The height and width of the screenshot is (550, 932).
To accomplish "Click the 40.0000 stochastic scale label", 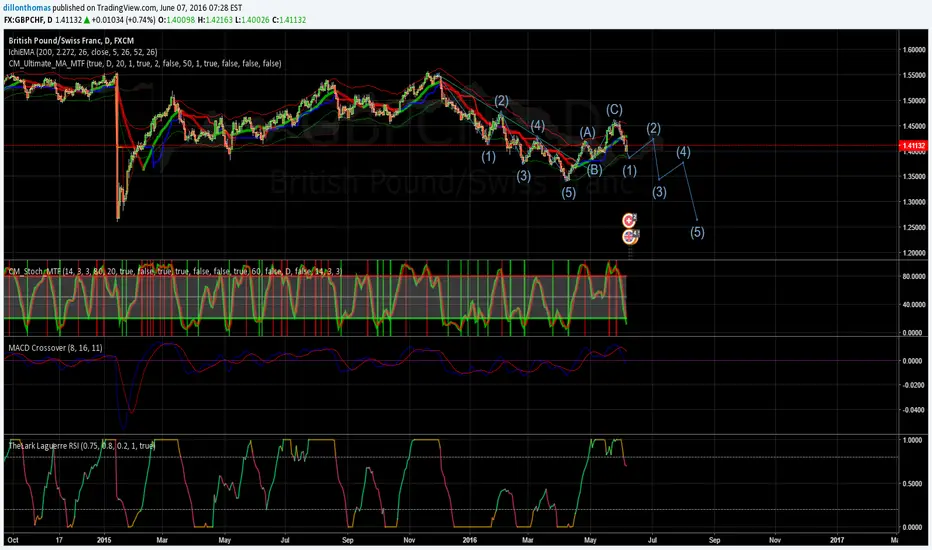I will click(x=914, y=305).
